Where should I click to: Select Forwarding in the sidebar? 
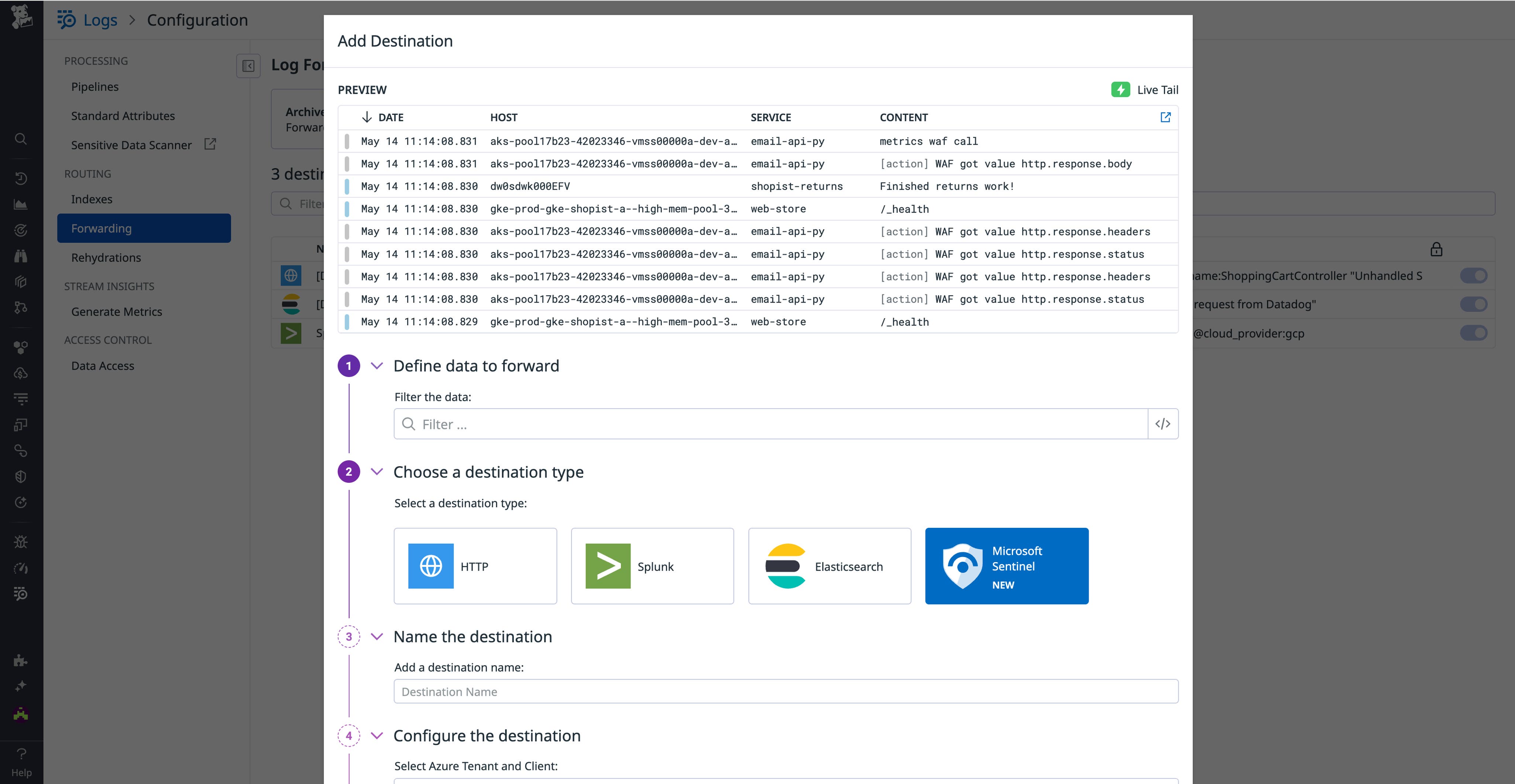point(144,228)
